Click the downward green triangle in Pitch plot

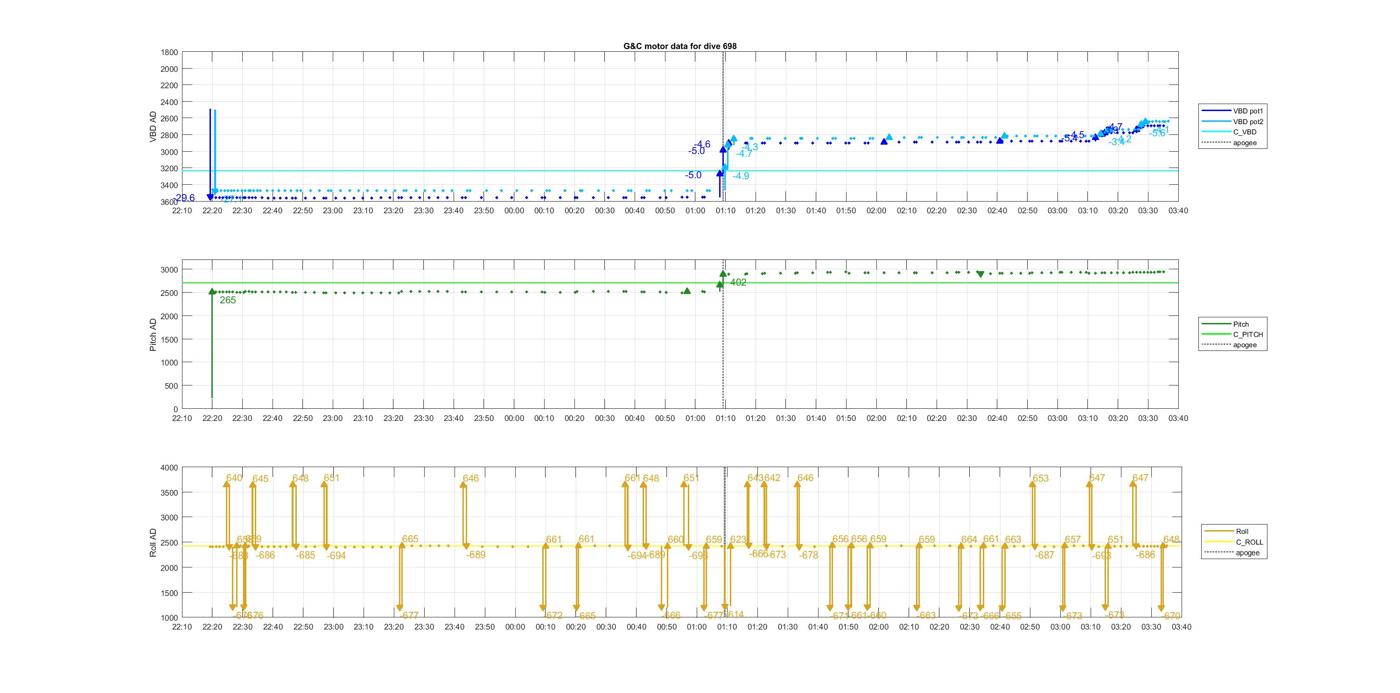[980, 274]
